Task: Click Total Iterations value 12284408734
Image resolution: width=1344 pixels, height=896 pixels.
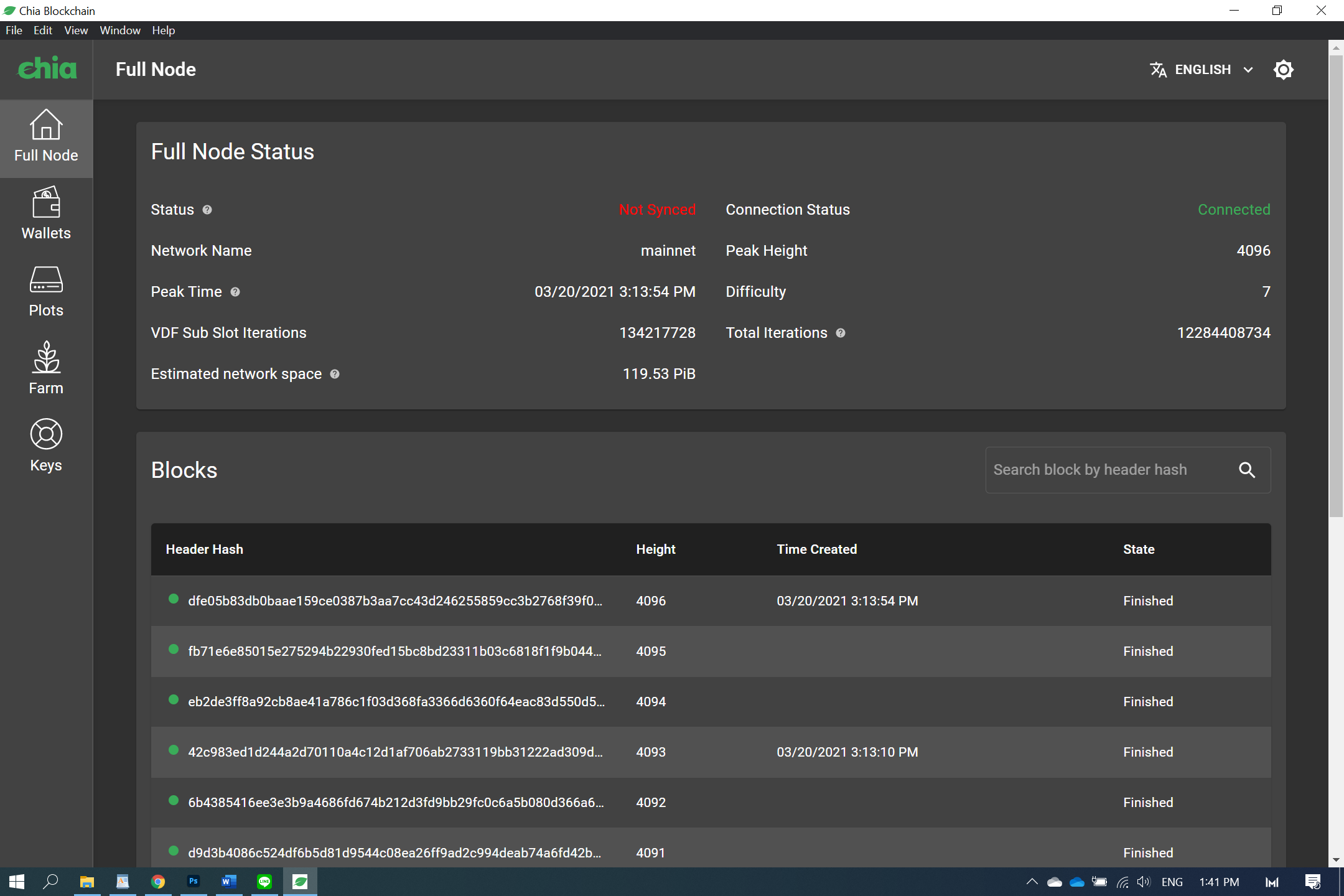Action: [1223, 334]
